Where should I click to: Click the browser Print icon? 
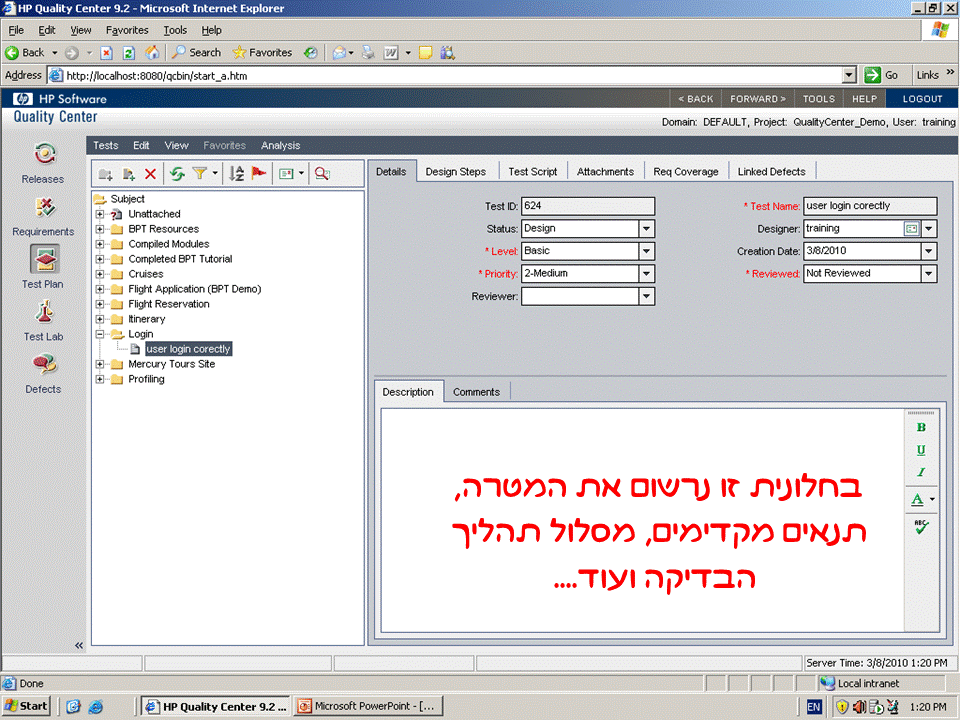tap(368, 53)
